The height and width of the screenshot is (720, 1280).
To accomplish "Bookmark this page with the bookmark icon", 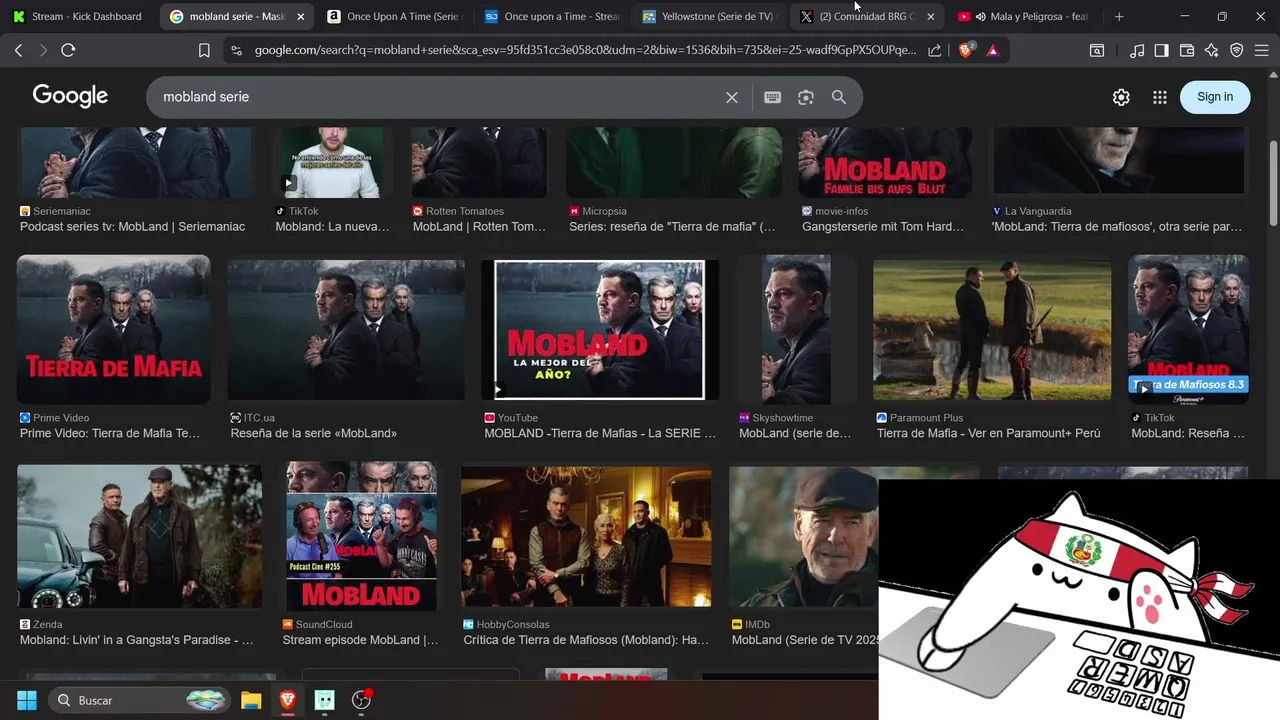I will point(204,50).
